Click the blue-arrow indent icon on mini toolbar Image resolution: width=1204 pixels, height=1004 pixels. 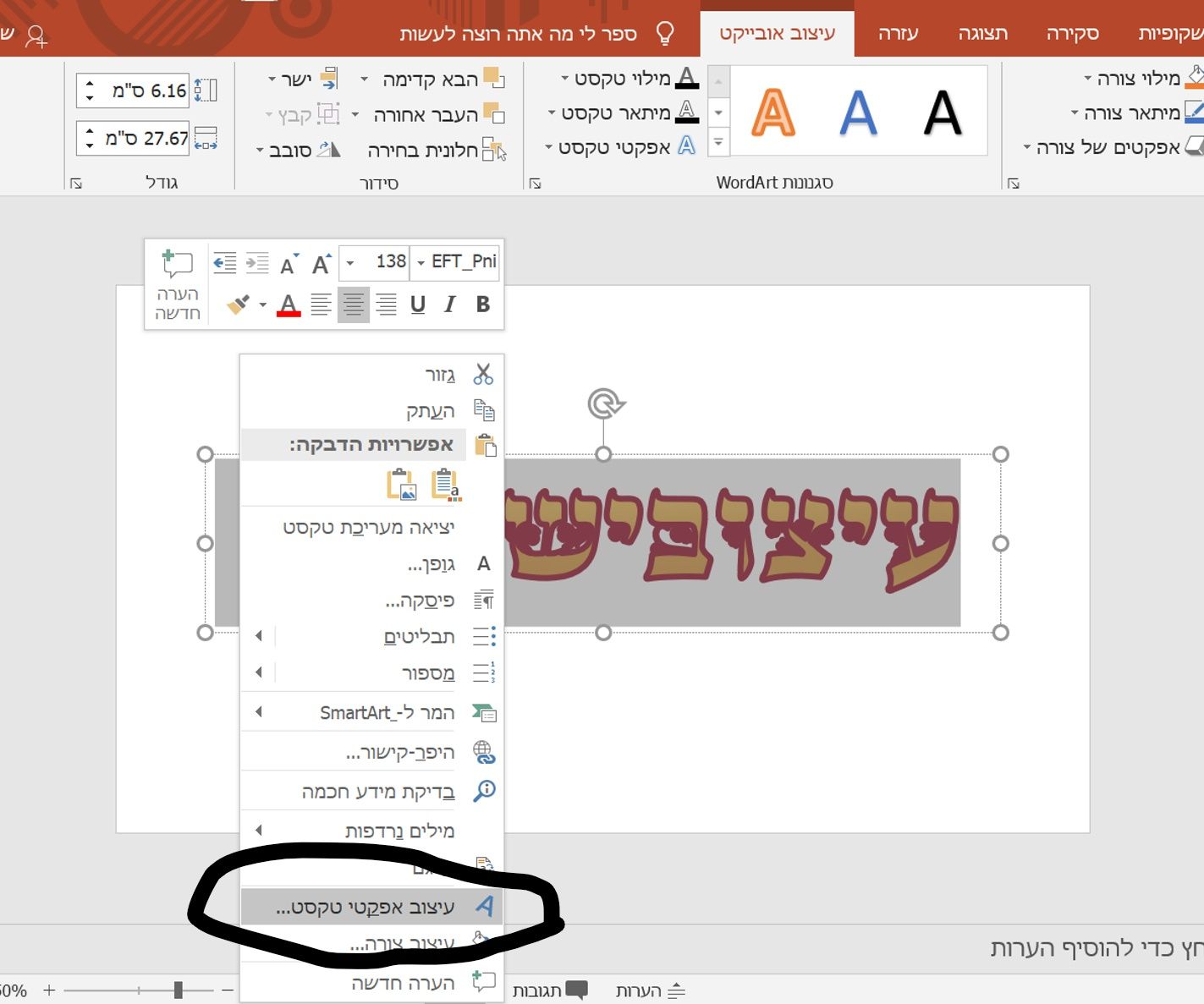coord(224,263)
